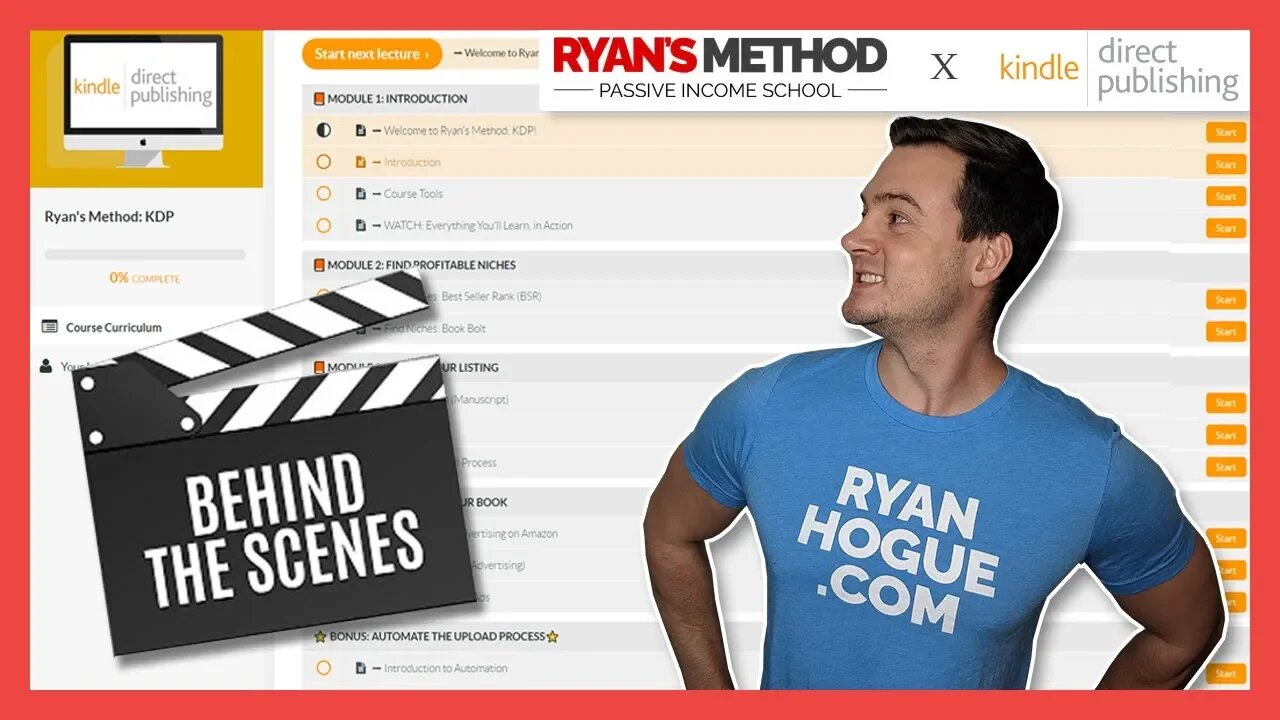Click Start on the Introduction row
The width and height of the screenshot is (1280, 720).
(x=1226, y=164)
